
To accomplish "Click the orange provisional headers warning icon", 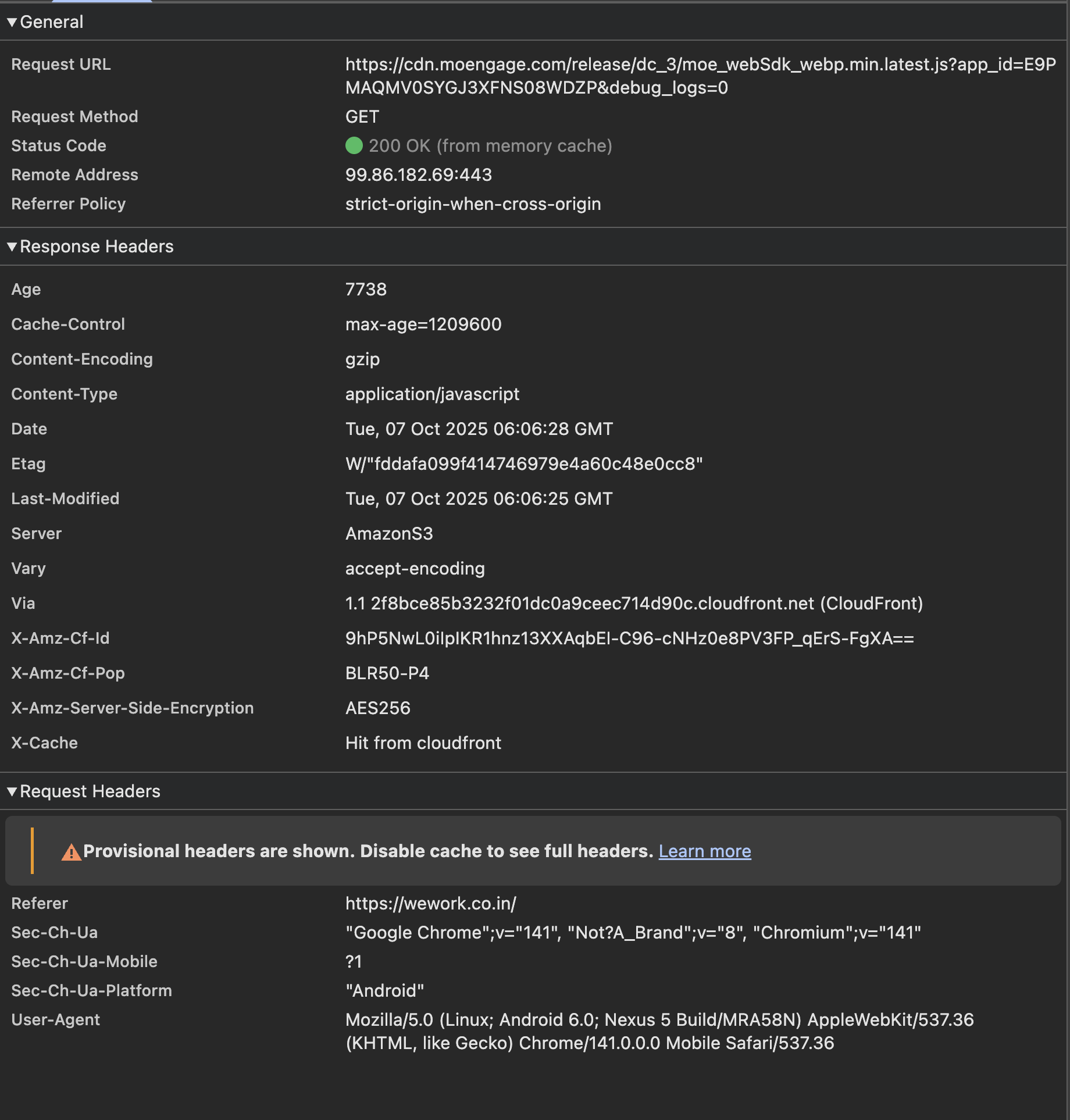I will (x=71, y=852).
